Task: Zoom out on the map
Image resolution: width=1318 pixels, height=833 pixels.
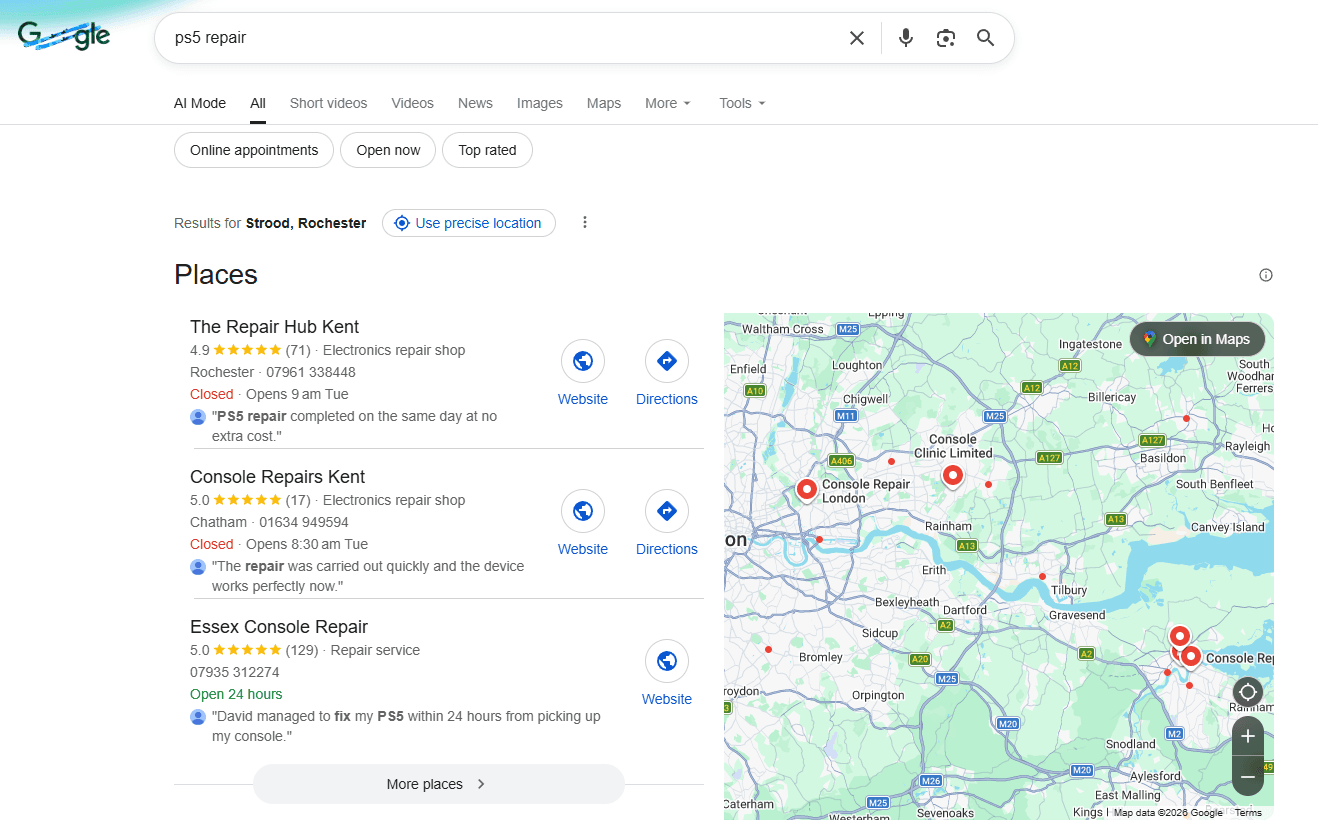Action: pos(1247,776)
